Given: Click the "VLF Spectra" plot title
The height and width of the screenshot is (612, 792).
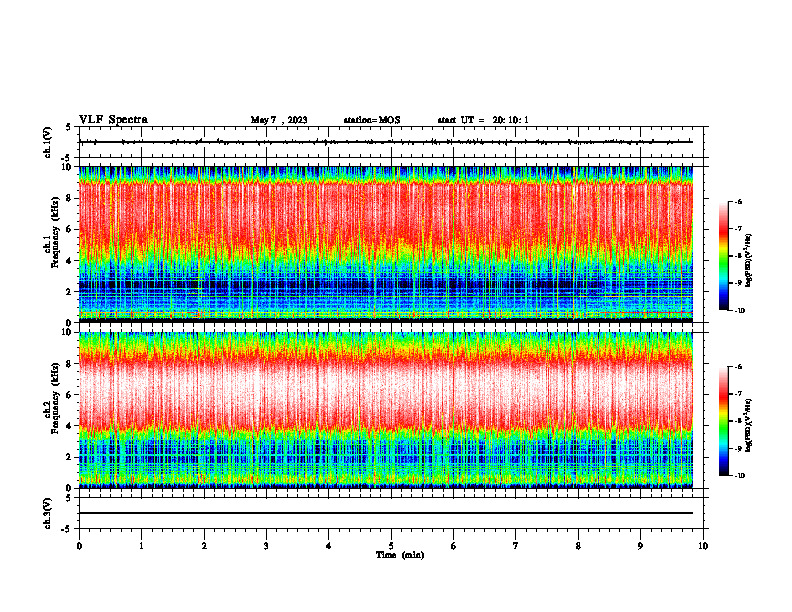Looking at the screenshot, I should click(x=113, y=120).
